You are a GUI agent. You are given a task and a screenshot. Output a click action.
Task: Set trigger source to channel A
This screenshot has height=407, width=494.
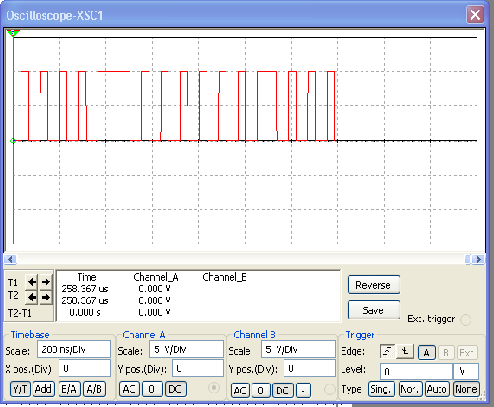click(427, 353)
